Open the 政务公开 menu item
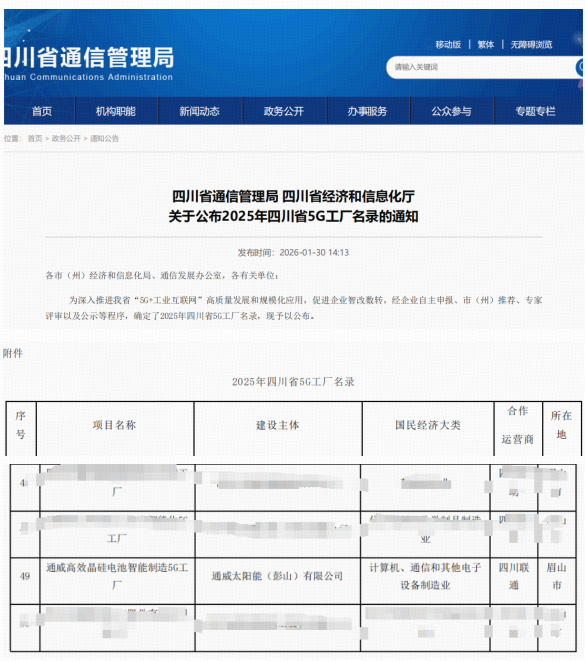The width and height of the screenshot is (585, 661). pyautogui.click(x=284, y=111)
